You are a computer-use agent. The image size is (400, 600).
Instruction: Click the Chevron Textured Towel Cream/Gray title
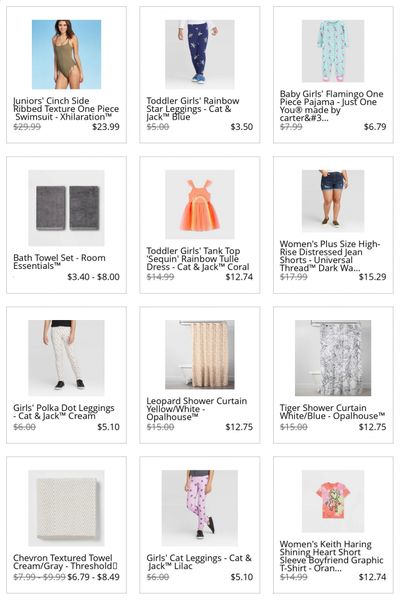pyautogui.click(x=65, y=562)
